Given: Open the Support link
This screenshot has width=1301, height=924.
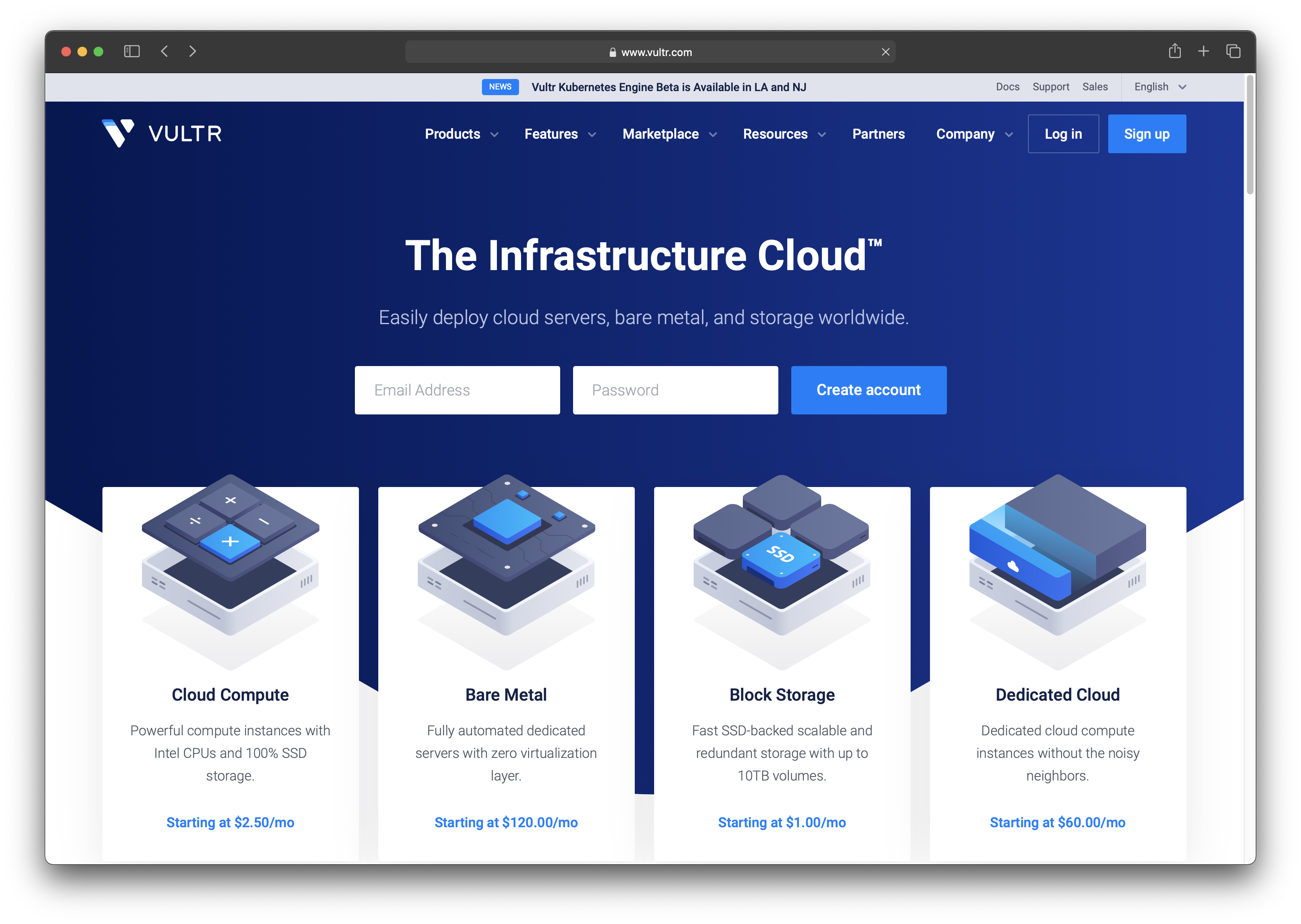Looking at the screenshot, I should [1051, 87].
